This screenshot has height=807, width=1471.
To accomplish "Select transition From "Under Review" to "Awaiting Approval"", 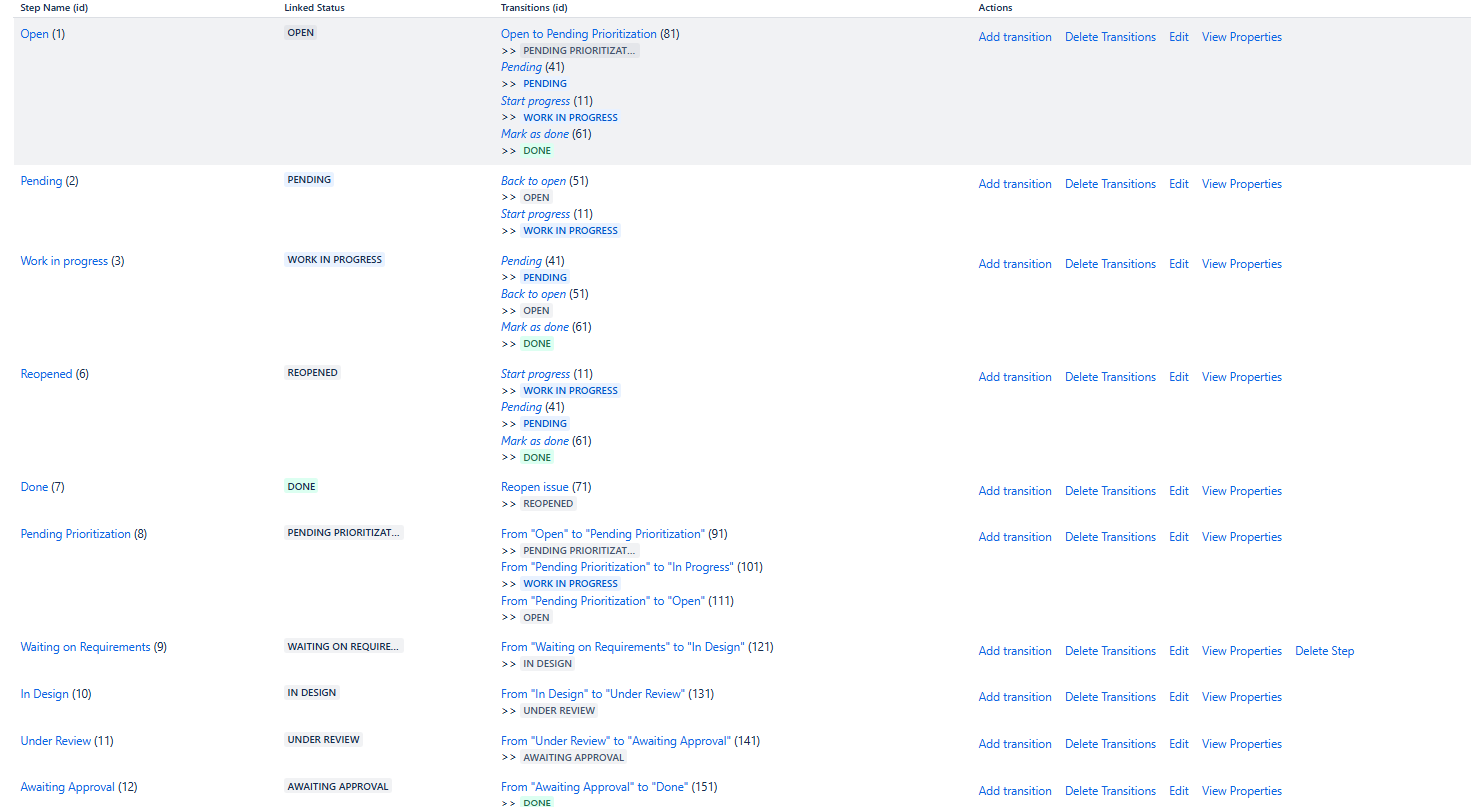I will tap(616, 741).
